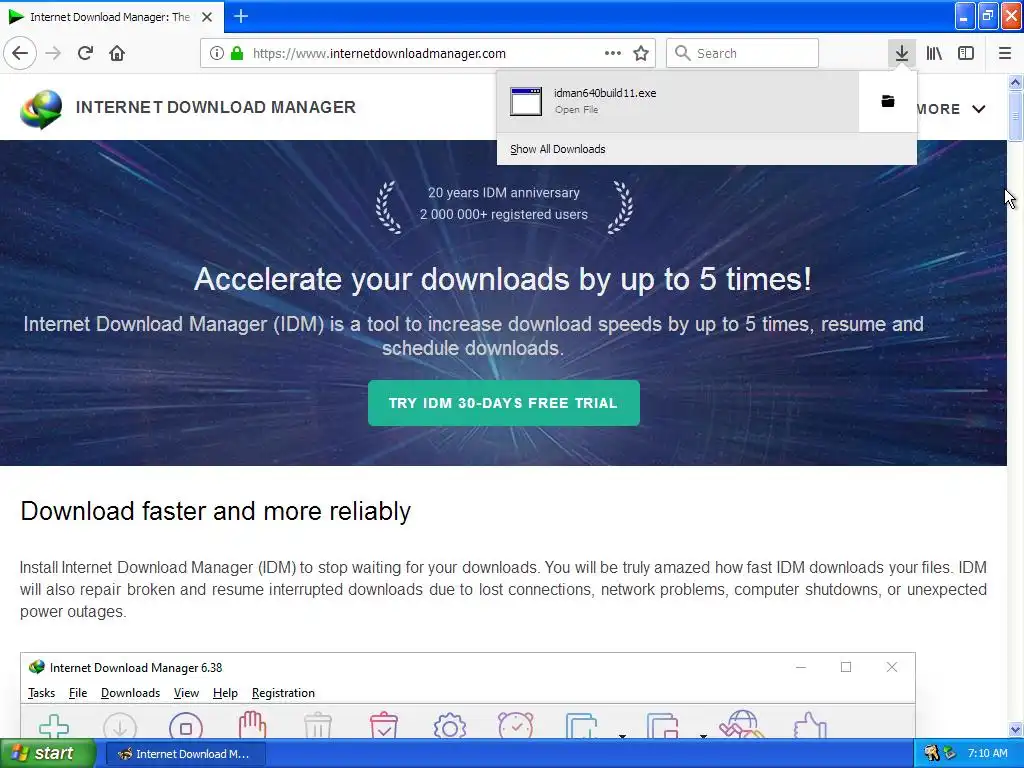Bookmark this page with the star
Screen dimensions: 1024x768
[x=641, y=53]
